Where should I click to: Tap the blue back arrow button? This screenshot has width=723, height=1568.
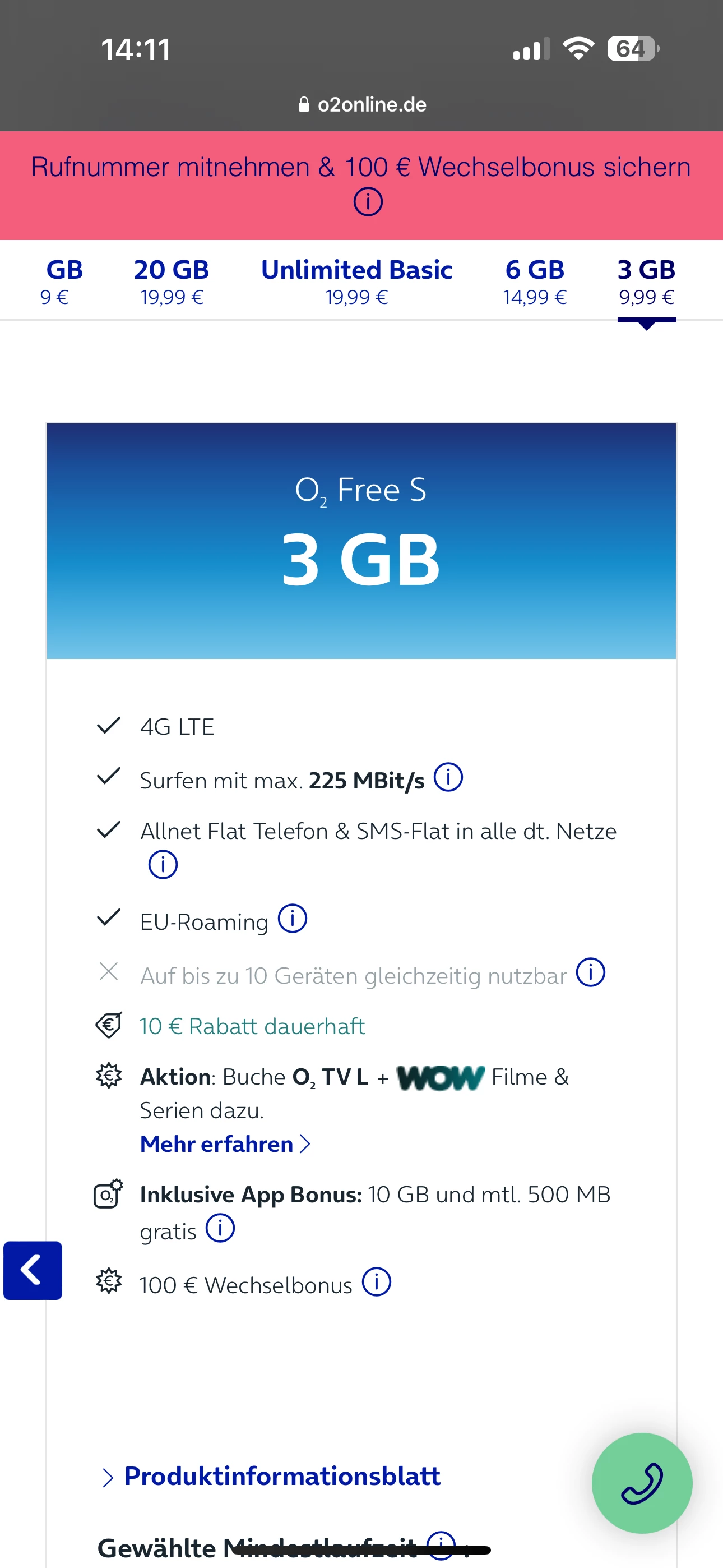pyautogui.click(x=33, y=1270)
